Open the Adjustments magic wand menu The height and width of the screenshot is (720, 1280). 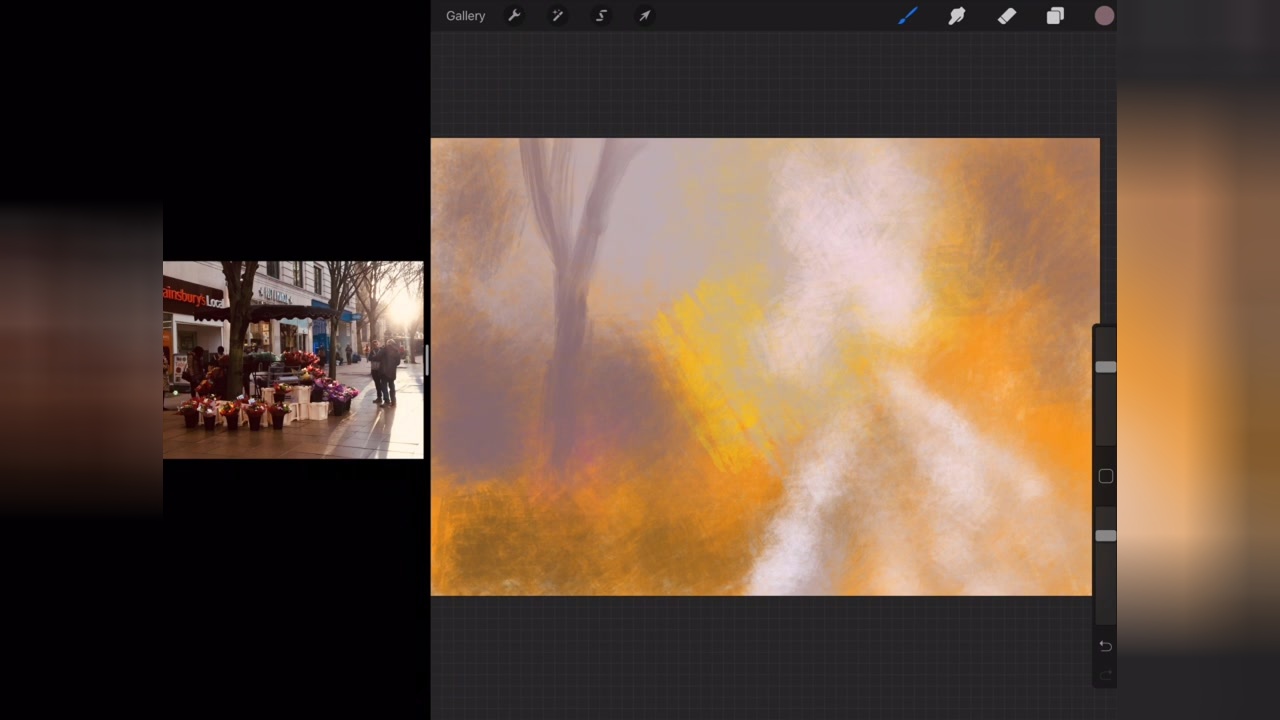click(x=558, y=16)
